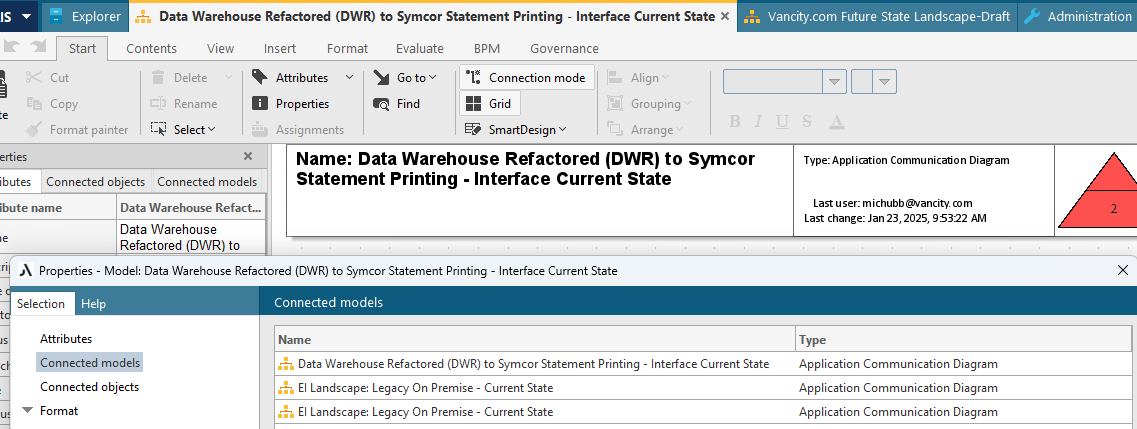Open the SmartDesign dropdown

516,130
